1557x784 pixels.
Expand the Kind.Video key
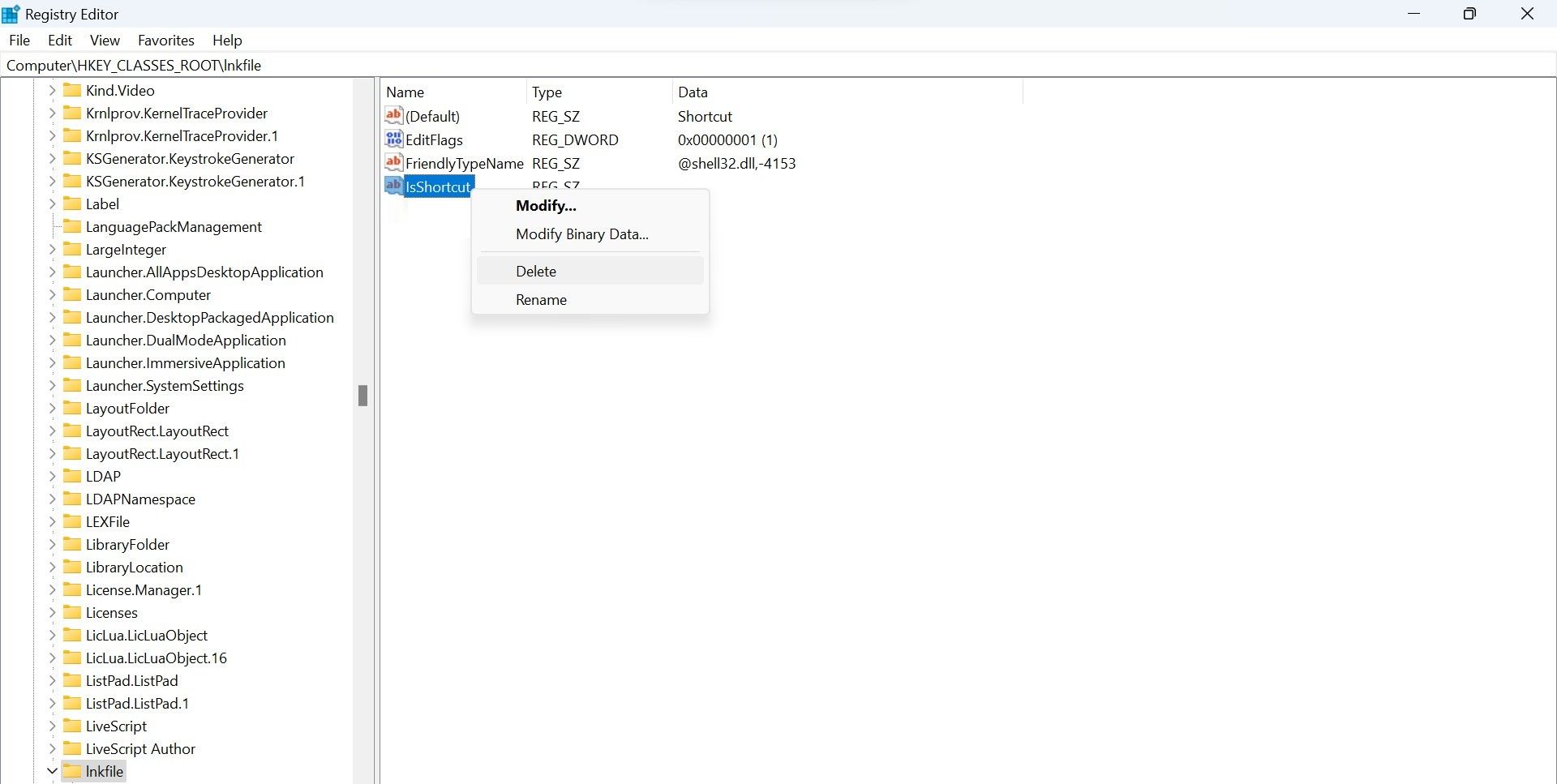tap(52, 90)
